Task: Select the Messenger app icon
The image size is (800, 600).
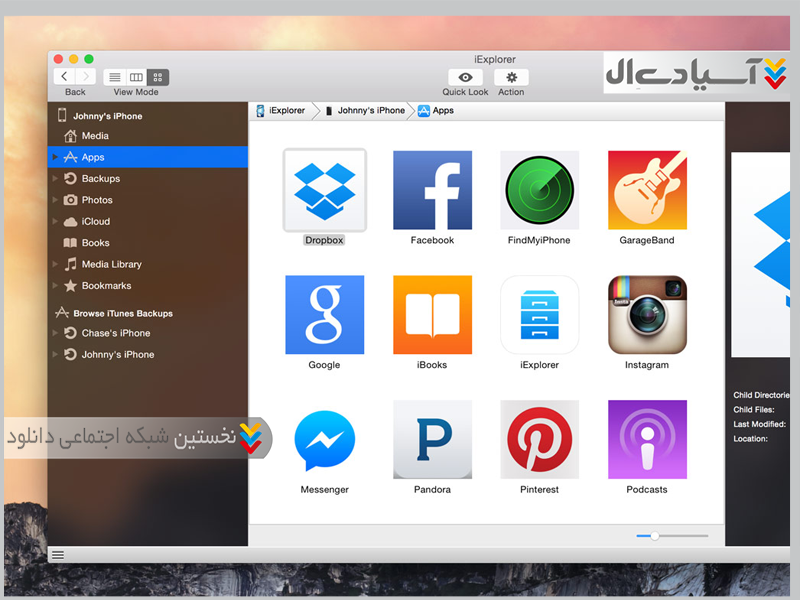Action: tap(325, 440)
